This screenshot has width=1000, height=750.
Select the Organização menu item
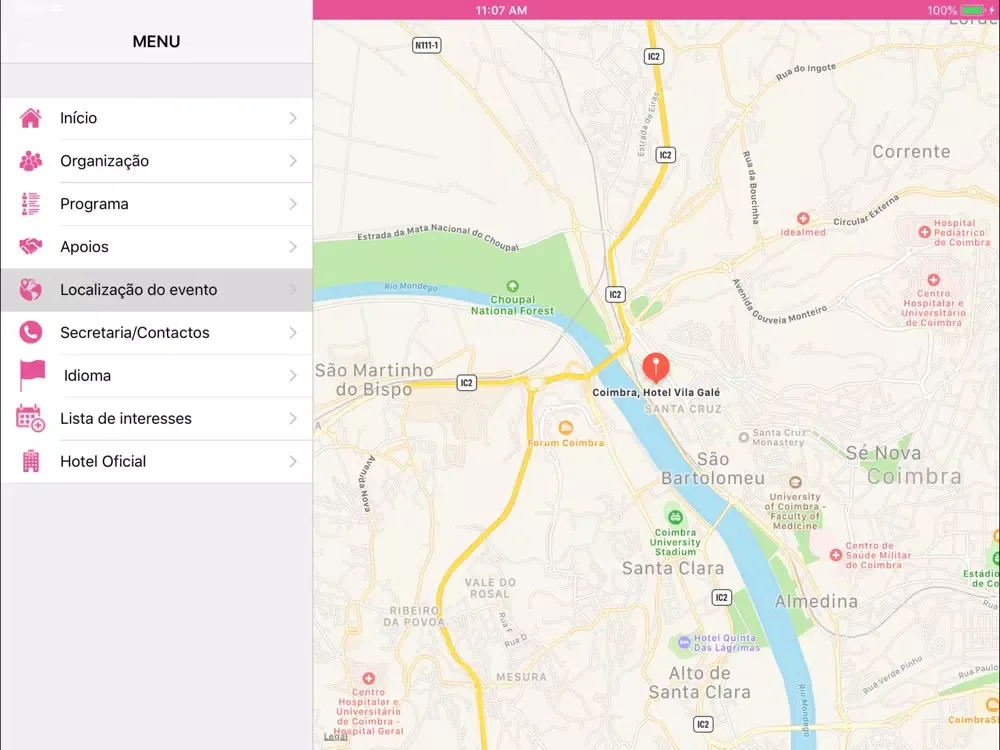tap(156, 161)
